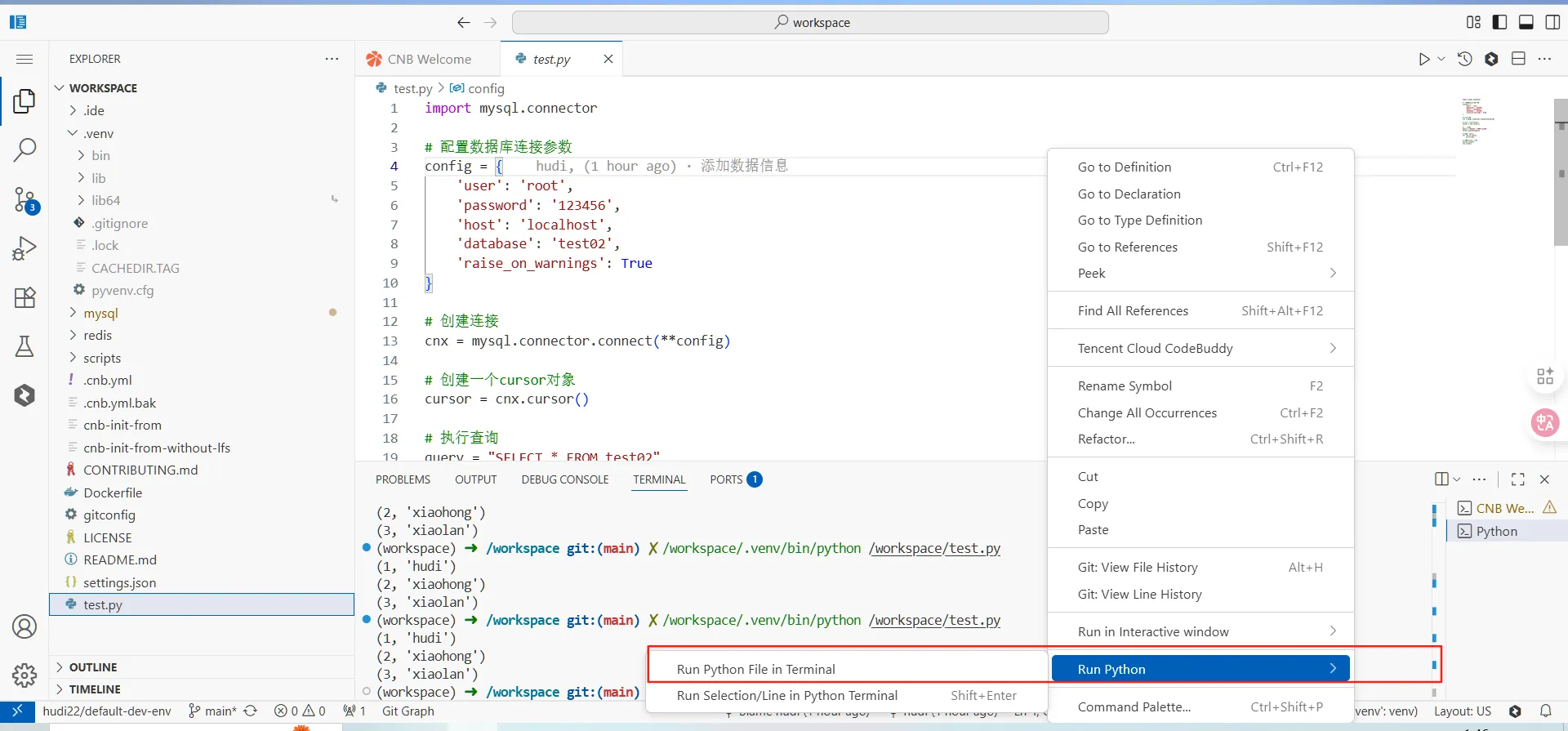Close the test.py editor tab

tap(608, 59)
